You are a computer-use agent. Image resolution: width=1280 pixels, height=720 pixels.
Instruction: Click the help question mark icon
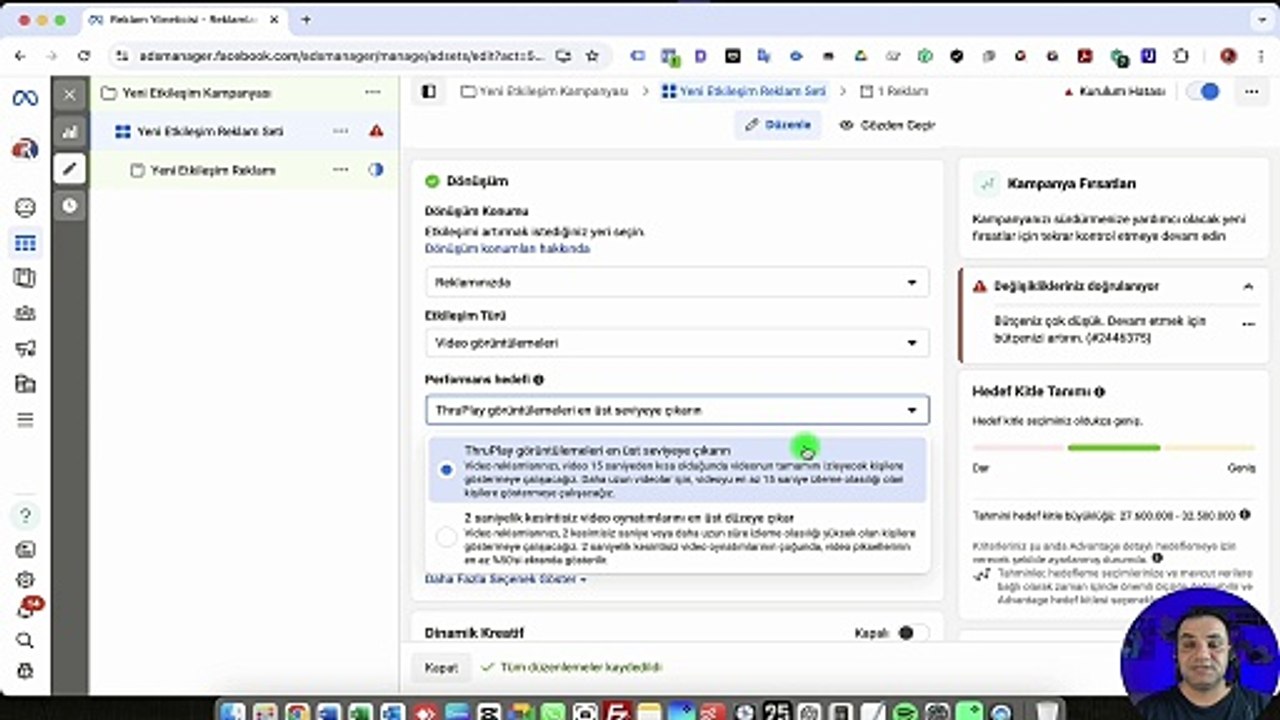pos(25,515)
